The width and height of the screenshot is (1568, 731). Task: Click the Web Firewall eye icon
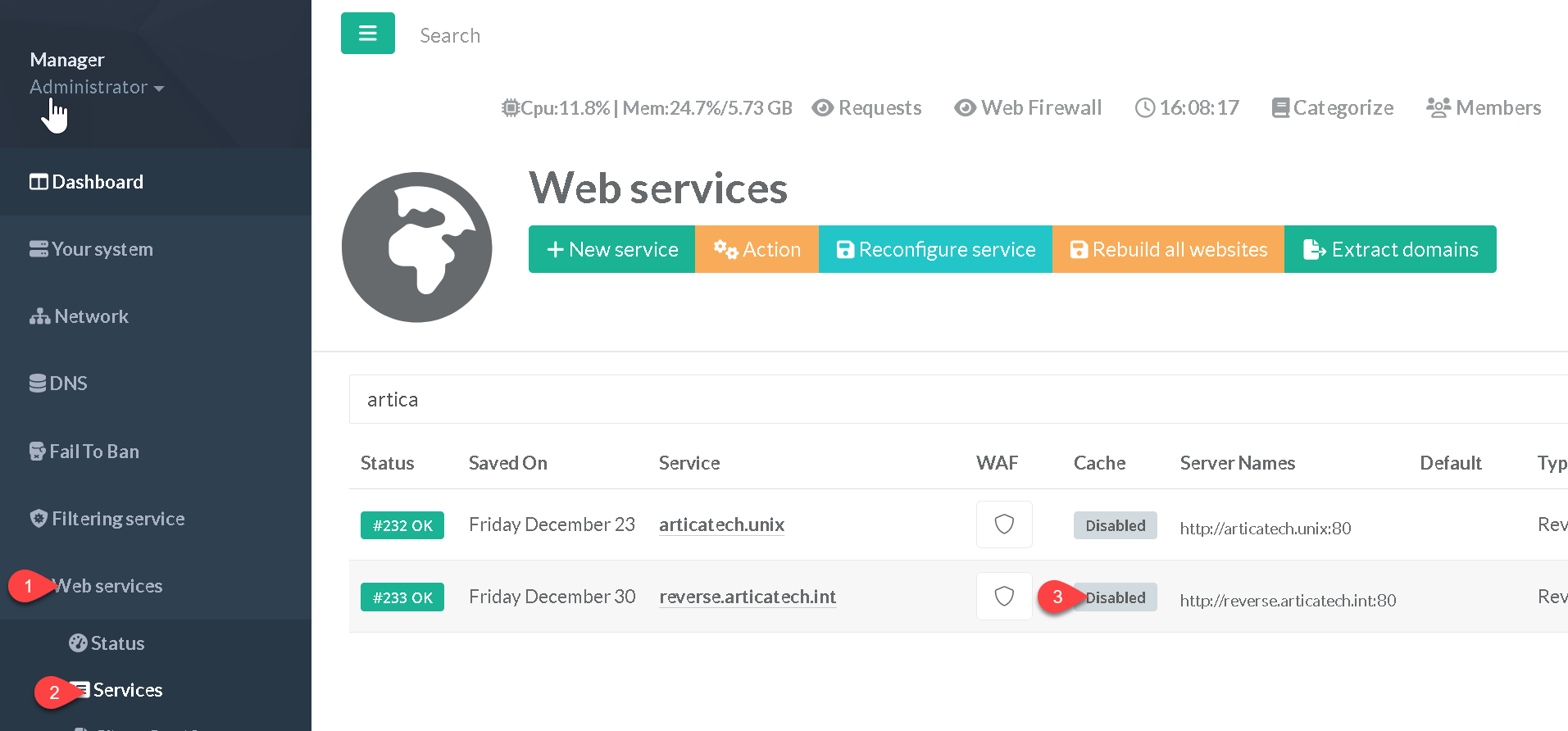965,108
